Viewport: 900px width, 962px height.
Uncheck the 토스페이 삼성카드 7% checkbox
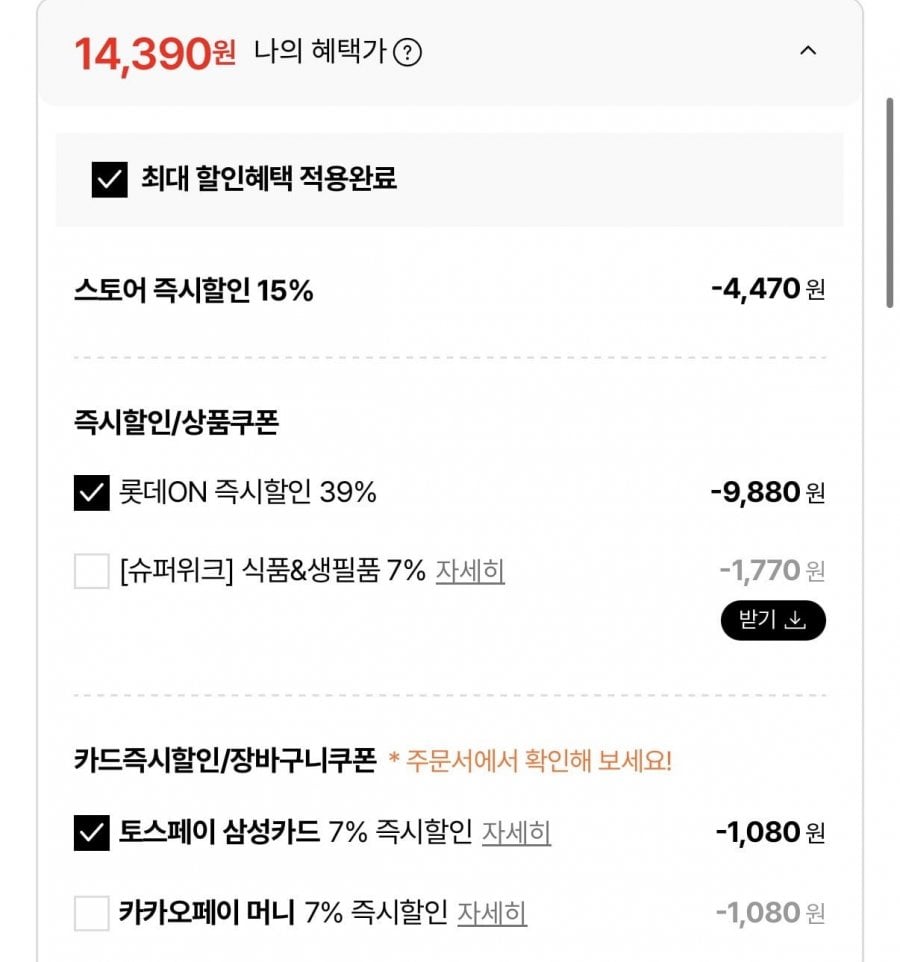click(x=91, y=832)
